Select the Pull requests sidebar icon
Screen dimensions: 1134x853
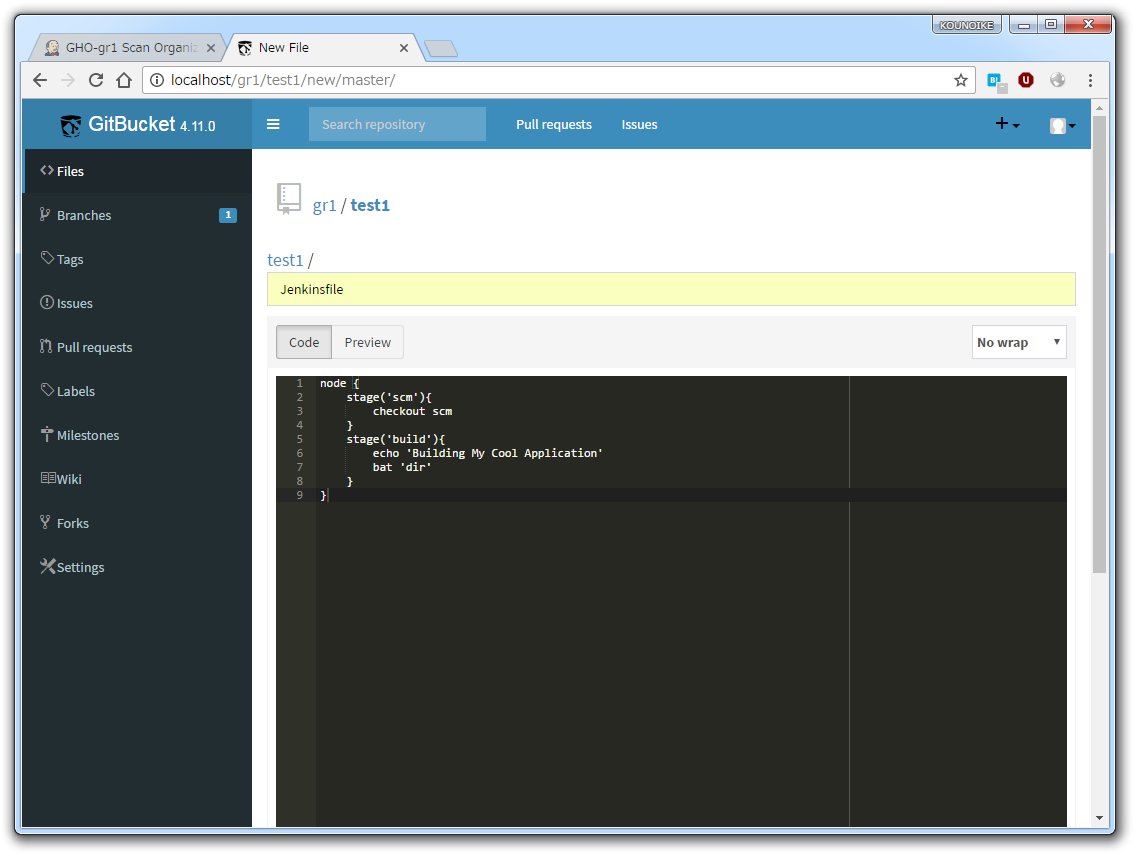click(x=44, y=346)
